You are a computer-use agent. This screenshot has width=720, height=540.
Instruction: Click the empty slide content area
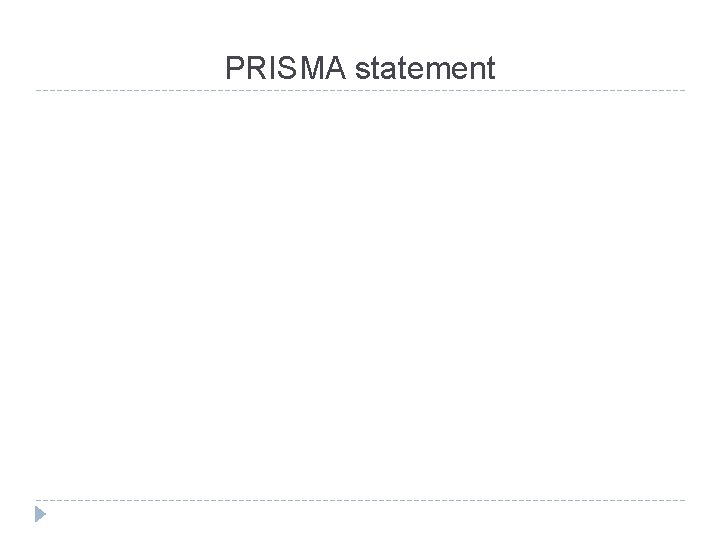360,294
